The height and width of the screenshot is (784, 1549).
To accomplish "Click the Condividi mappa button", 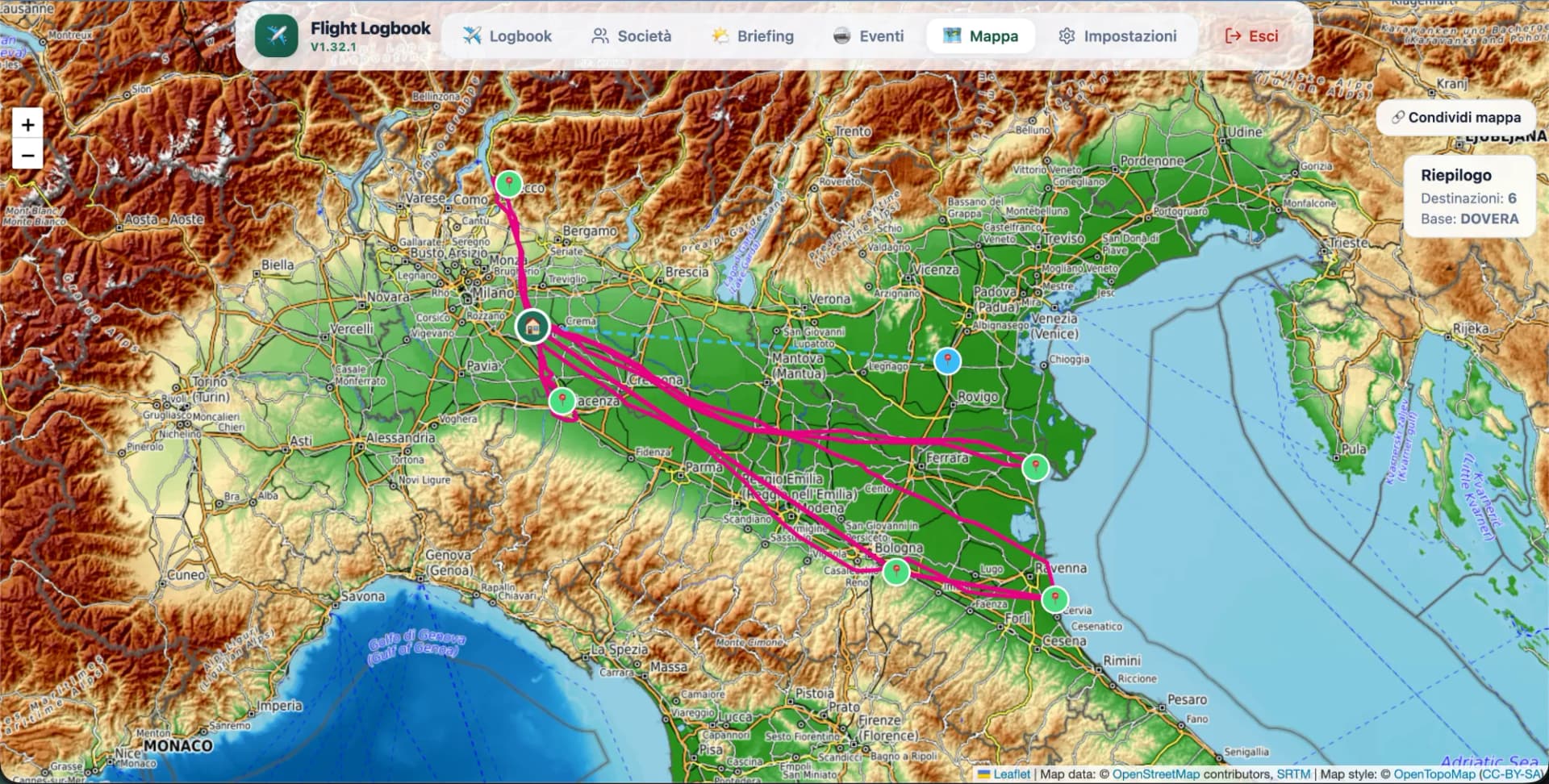I will pyautogui.click(x=1456, y=117).
